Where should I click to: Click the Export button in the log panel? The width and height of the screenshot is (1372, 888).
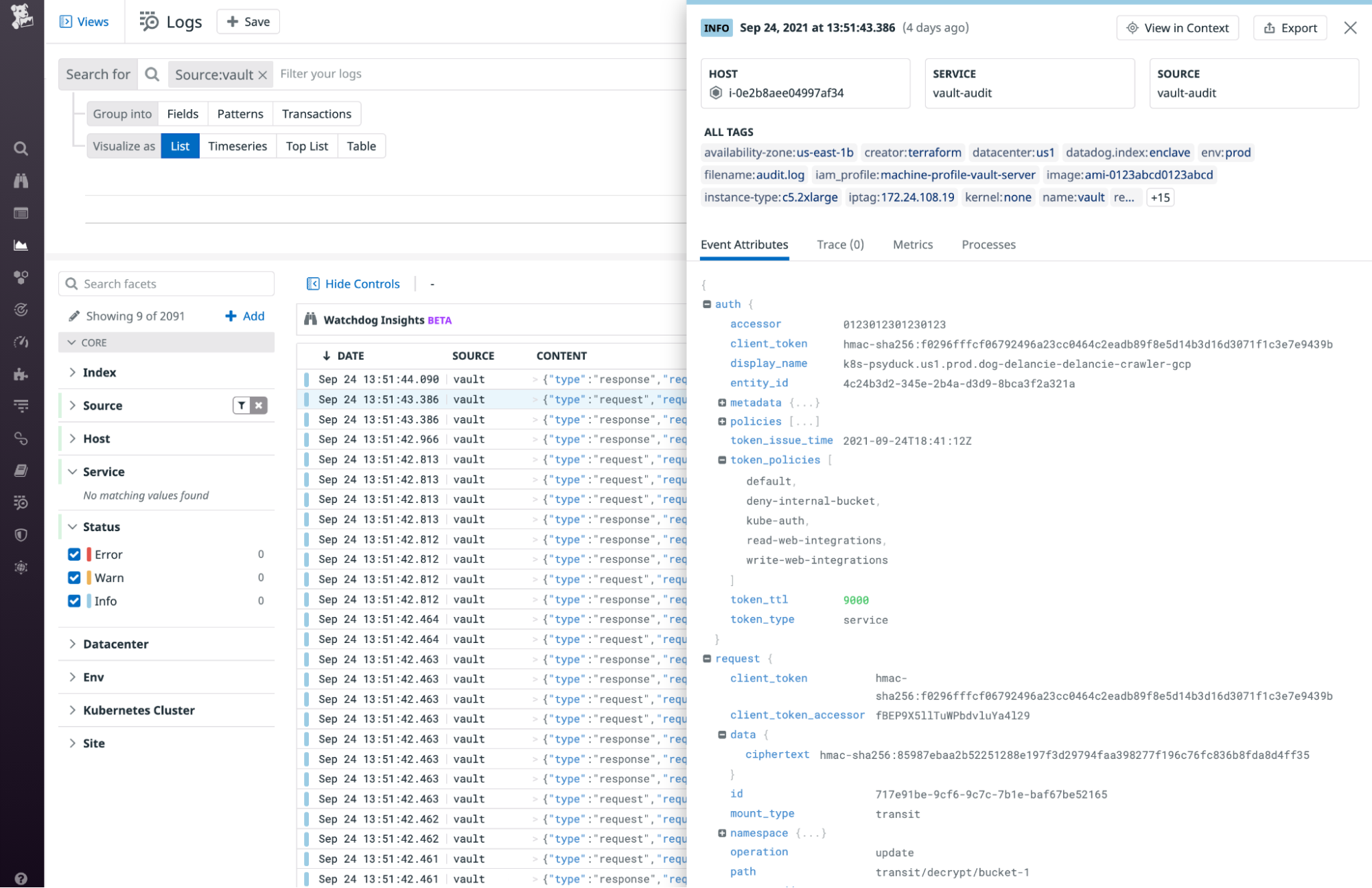coord(1290,27)
